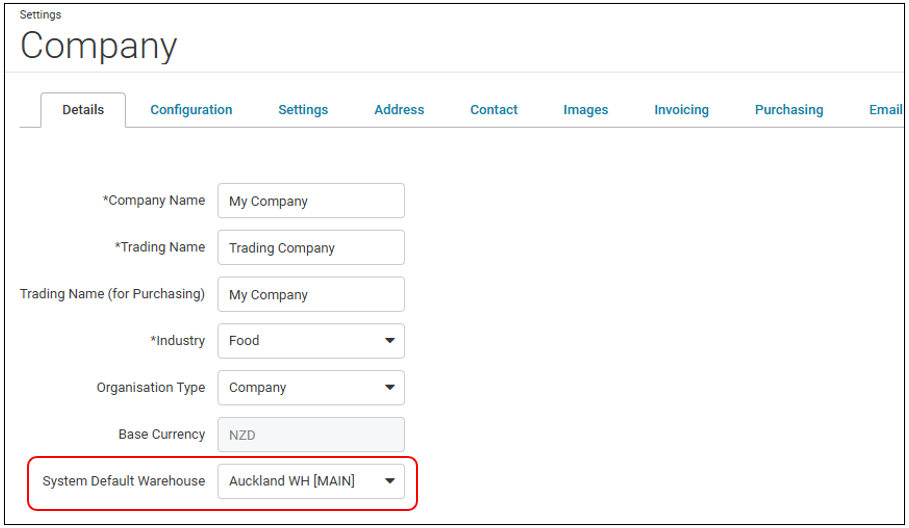Image resolution: width=909 pixels, height=528 pixels.
Task: Click the Company Name input field
Action: (x=311, y=201)
